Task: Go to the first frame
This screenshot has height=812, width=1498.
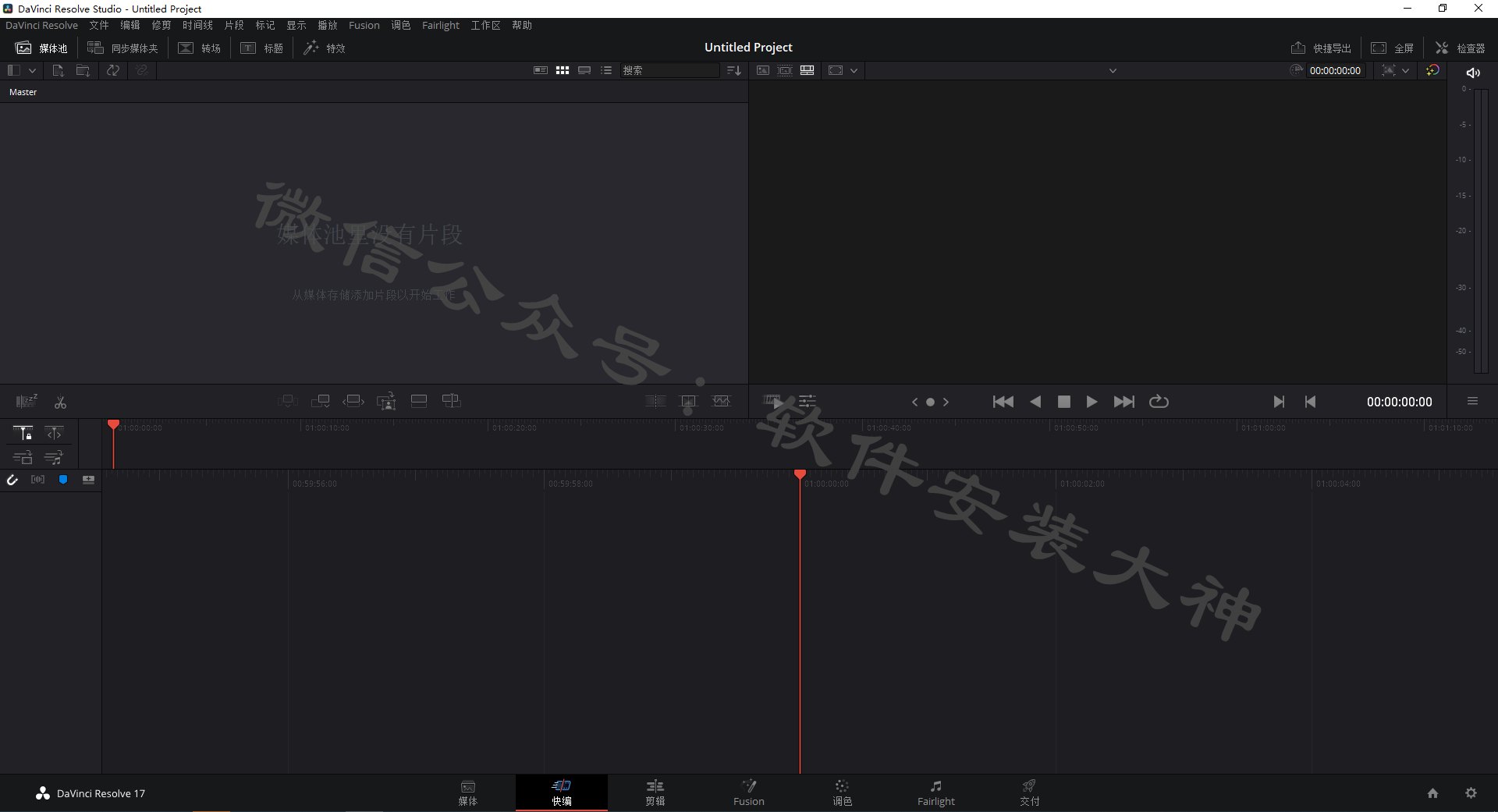Action: pyautogui.click(x=1003, y=402)
